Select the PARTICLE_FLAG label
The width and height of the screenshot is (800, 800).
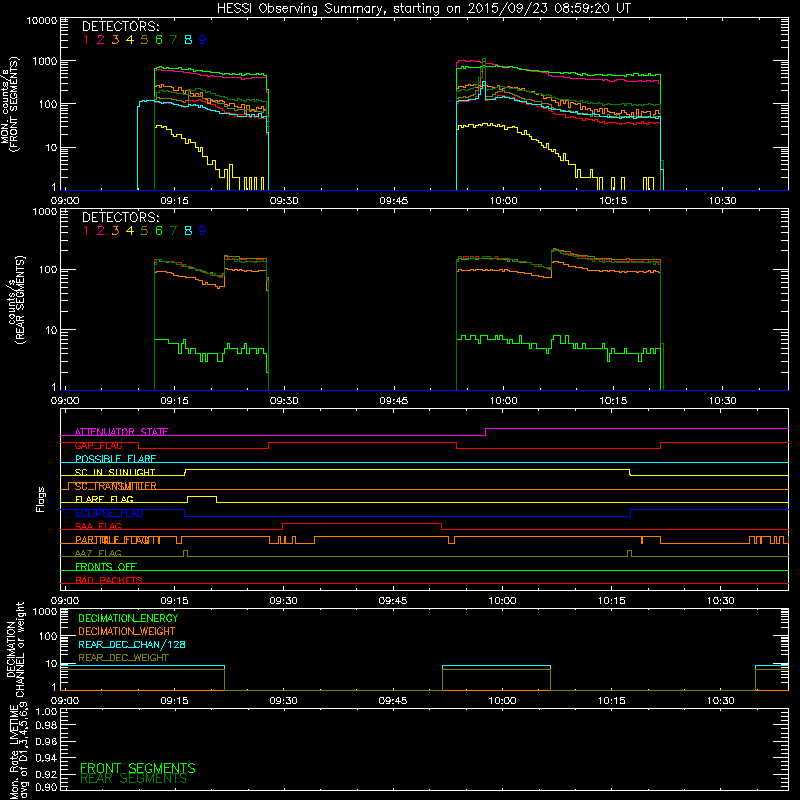118,540
